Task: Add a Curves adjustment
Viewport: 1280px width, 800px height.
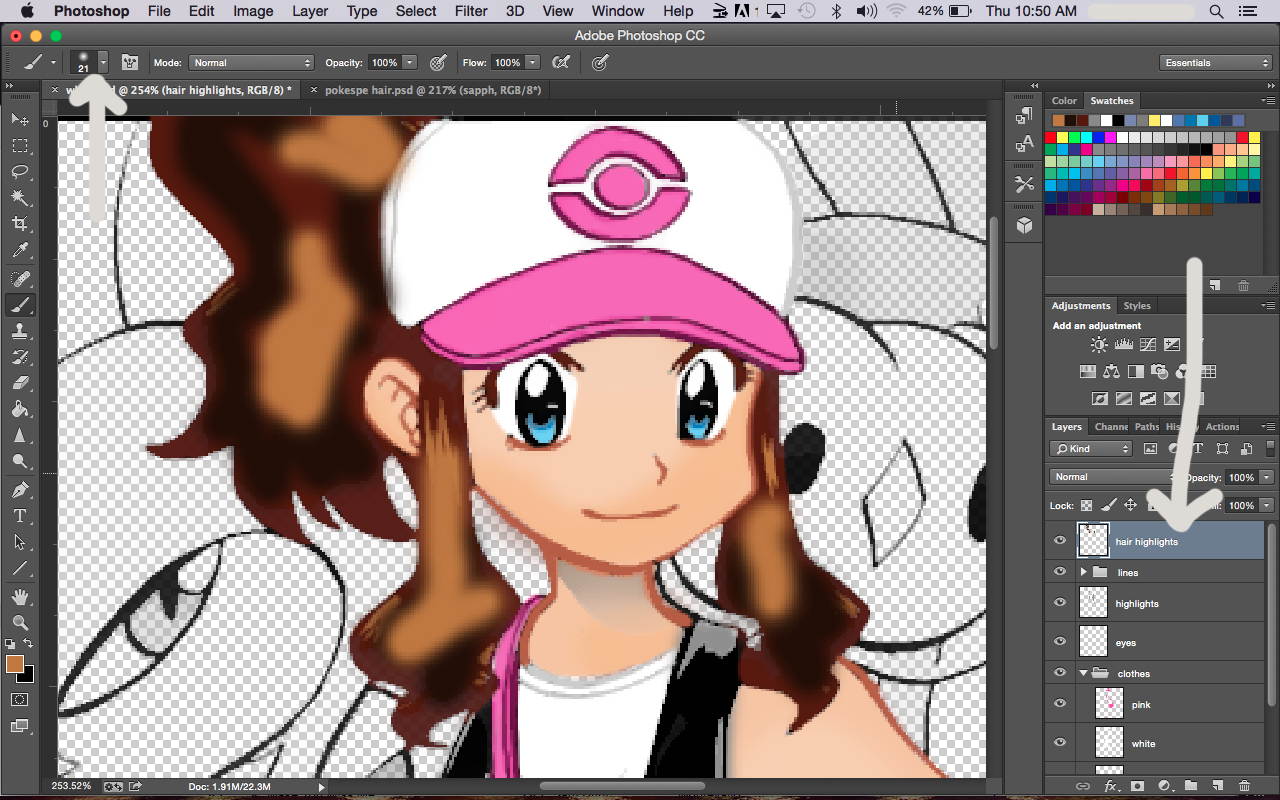Action: click(1147, 345)
